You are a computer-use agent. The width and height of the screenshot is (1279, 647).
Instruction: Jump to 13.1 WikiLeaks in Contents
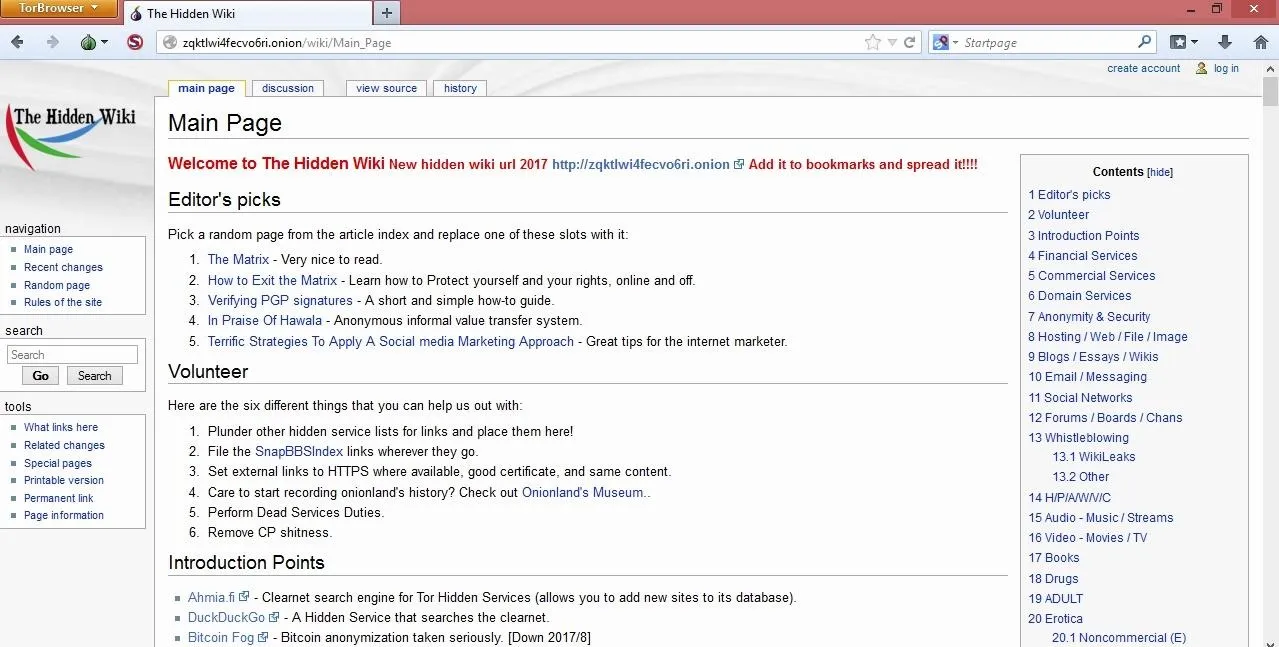click(1094, 457)
